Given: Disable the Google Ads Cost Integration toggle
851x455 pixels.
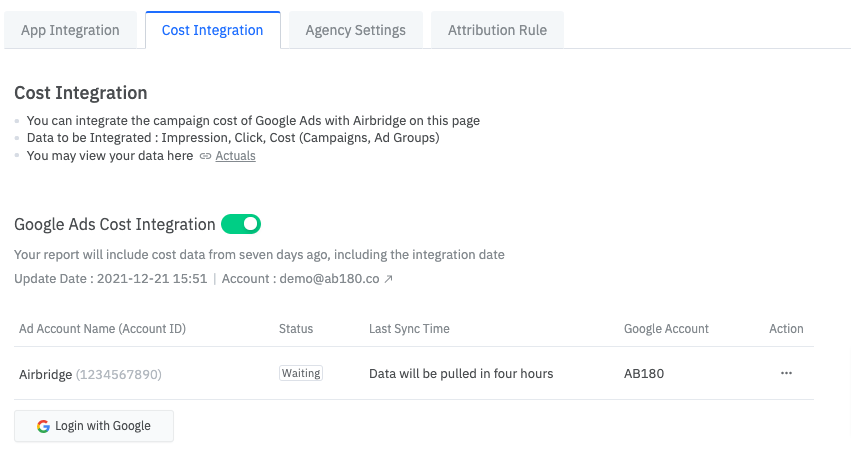Looking at the screenshot, I should [x=241, y=224].
